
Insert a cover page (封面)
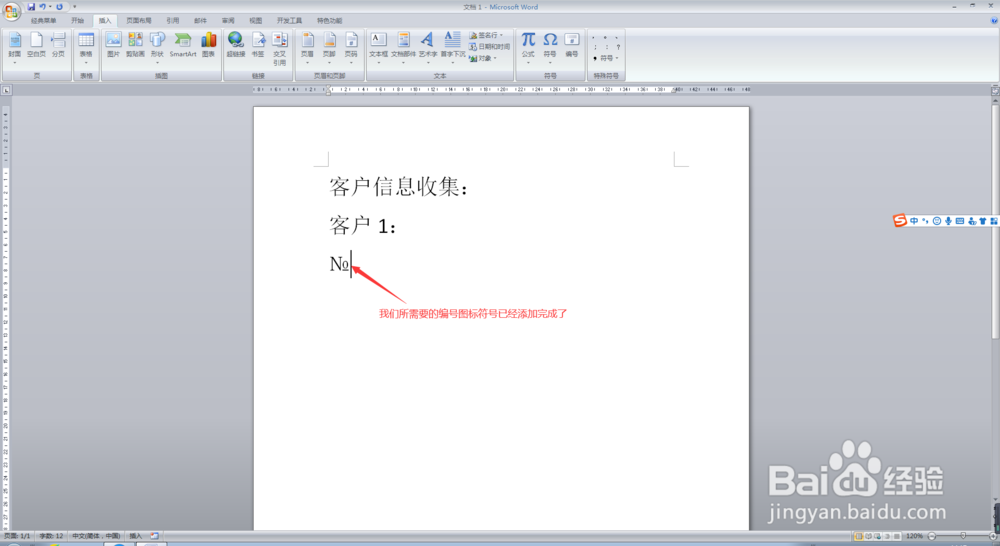(15, 47)
